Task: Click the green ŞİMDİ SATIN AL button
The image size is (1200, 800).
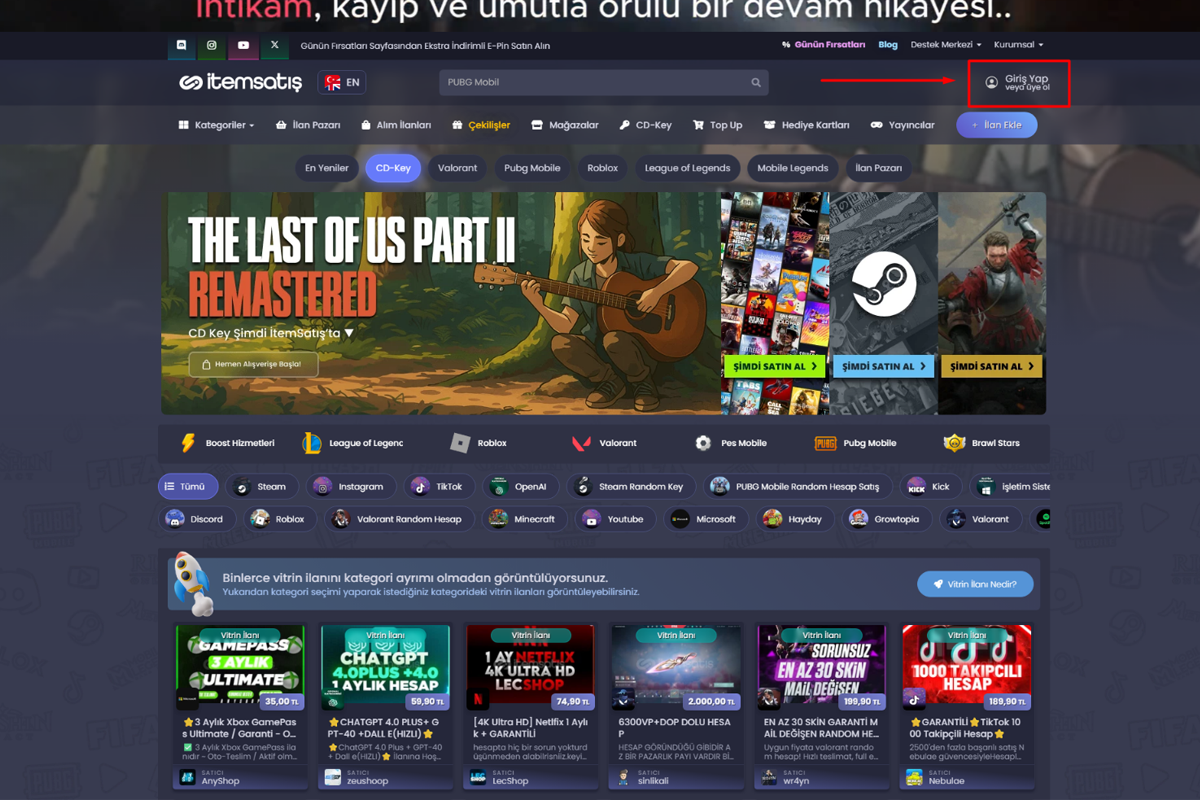Action: click(x=775, y=366)
